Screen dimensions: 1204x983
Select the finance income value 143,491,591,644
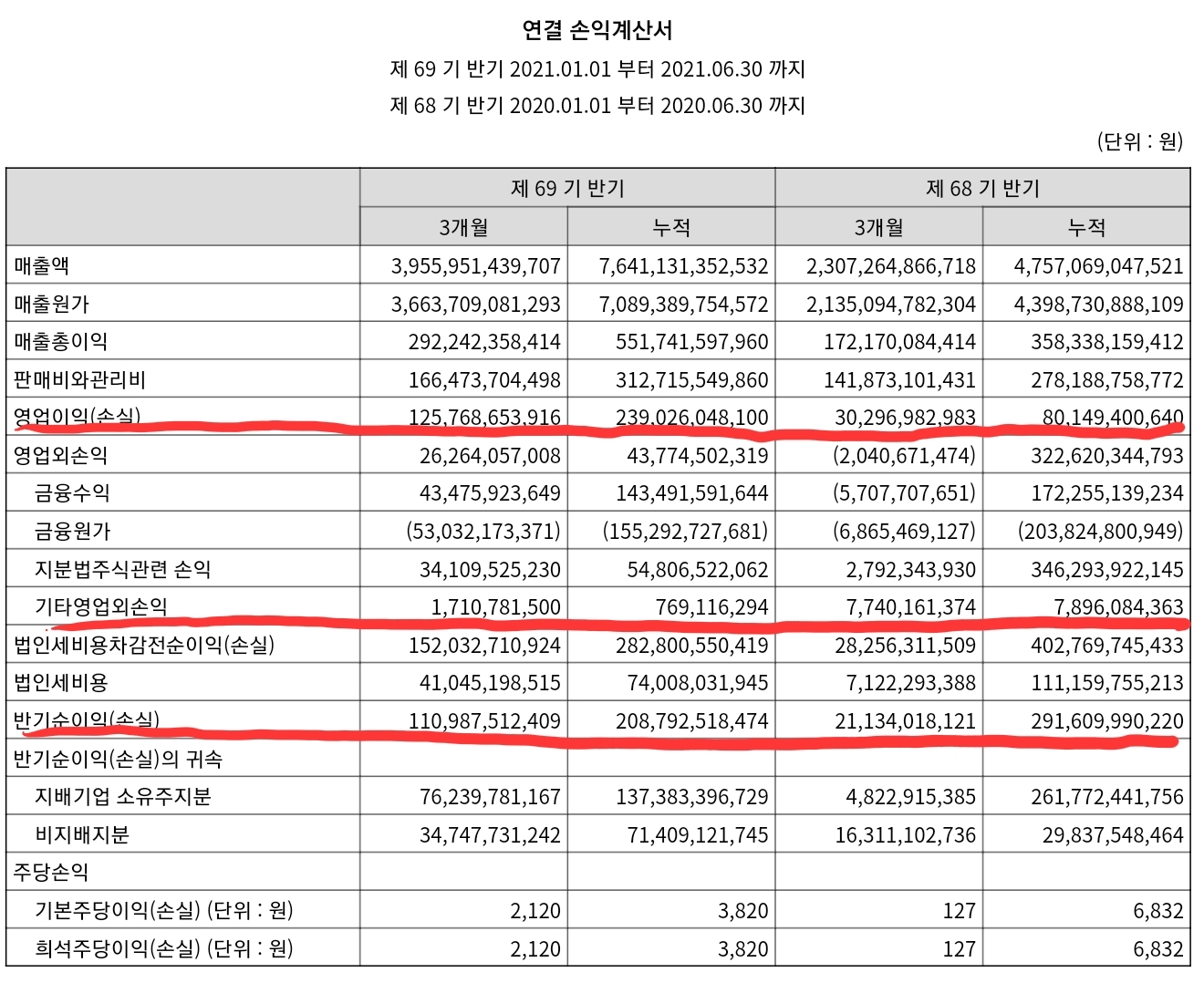pos(692,493)
